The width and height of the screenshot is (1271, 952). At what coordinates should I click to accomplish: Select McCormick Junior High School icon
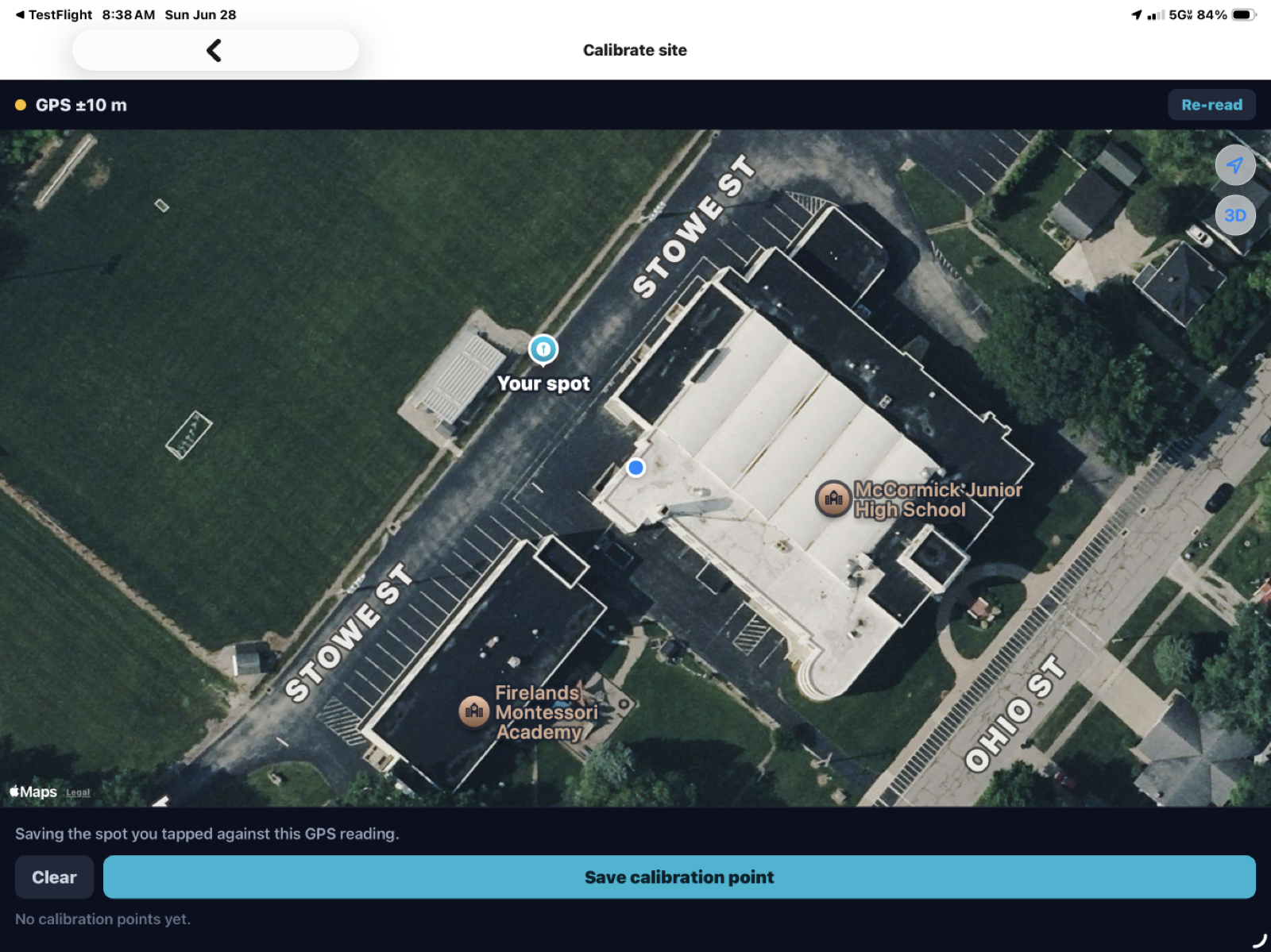833,499
